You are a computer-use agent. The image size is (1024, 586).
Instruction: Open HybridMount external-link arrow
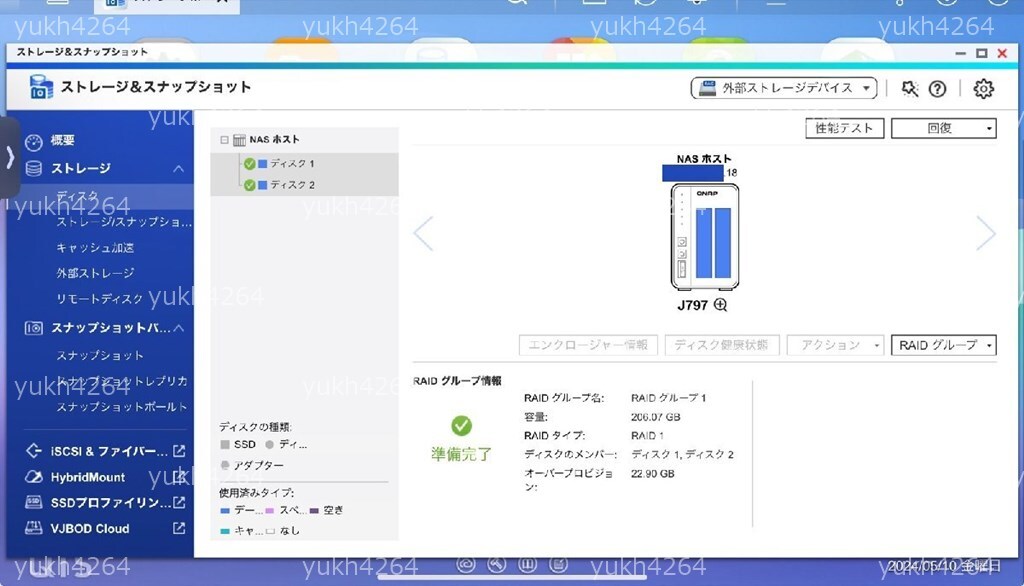tap(179, 477)
